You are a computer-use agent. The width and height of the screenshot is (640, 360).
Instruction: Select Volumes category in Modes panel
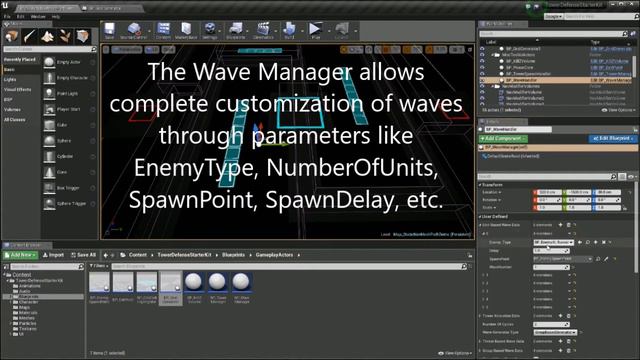pos(12,110)
